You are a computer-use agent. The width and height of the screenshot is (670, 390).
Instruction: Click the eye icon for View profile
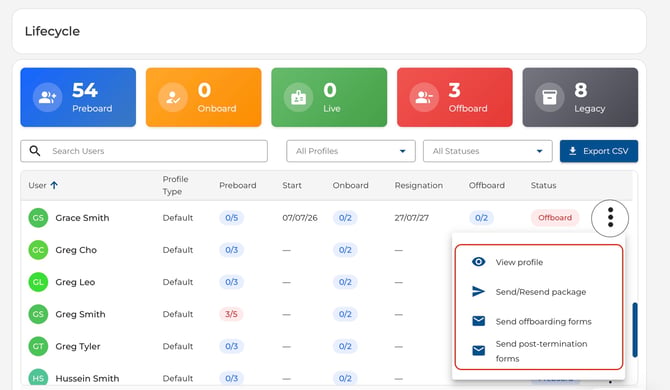(x=479, y=262)
